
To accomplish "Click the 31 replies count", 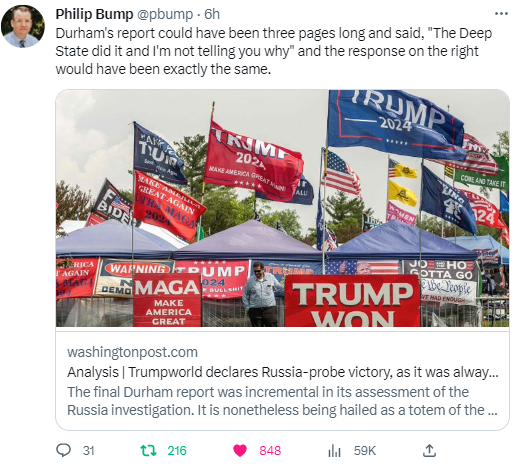I will coord(88,451).
